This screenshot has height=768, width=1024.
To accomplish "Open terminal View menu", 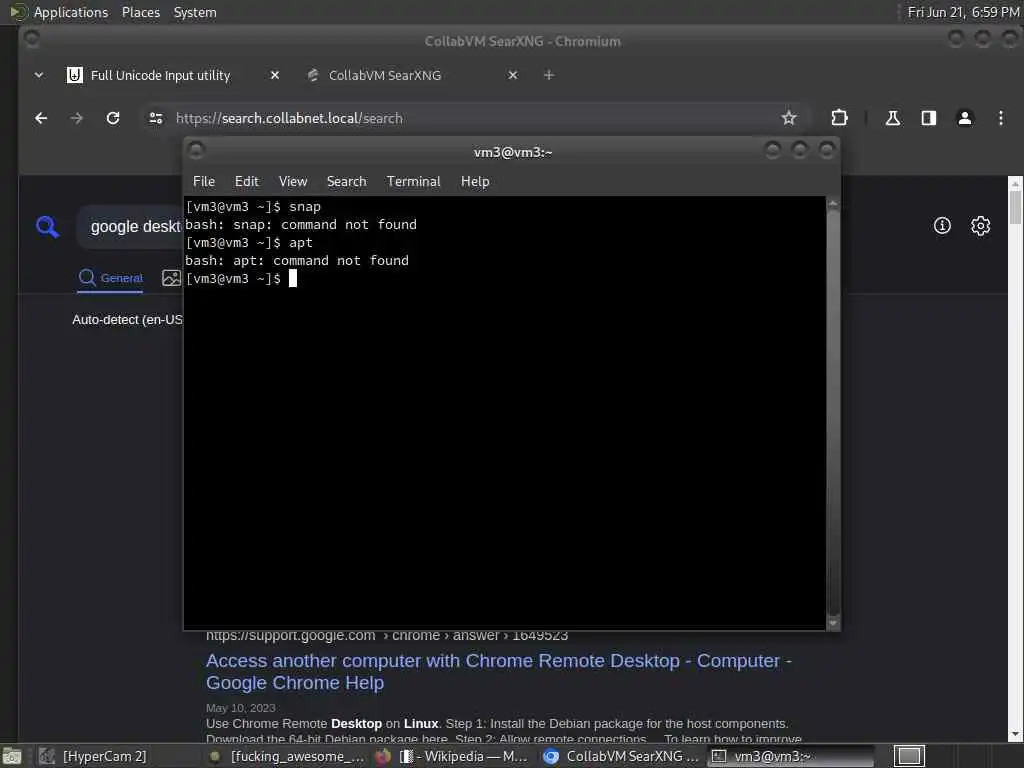I will point(293,182).
